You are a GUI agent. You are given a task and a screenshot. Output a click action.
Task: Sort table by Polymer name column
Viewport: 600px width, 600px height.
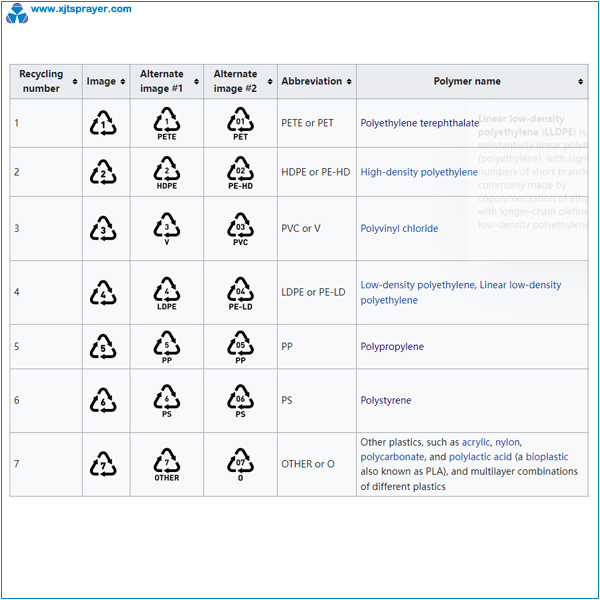point(472,82)
